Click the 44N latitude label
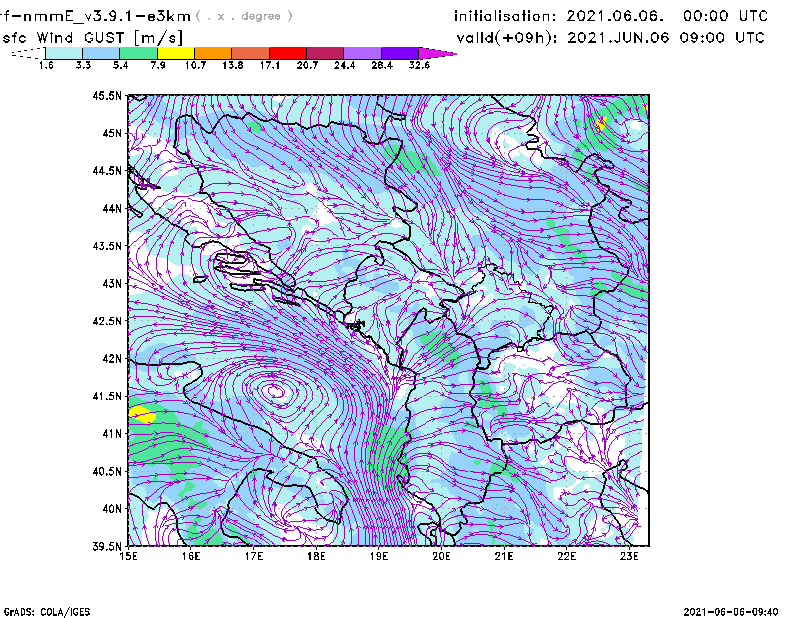This screenshot has width=800, height=618. click(112, 208)
